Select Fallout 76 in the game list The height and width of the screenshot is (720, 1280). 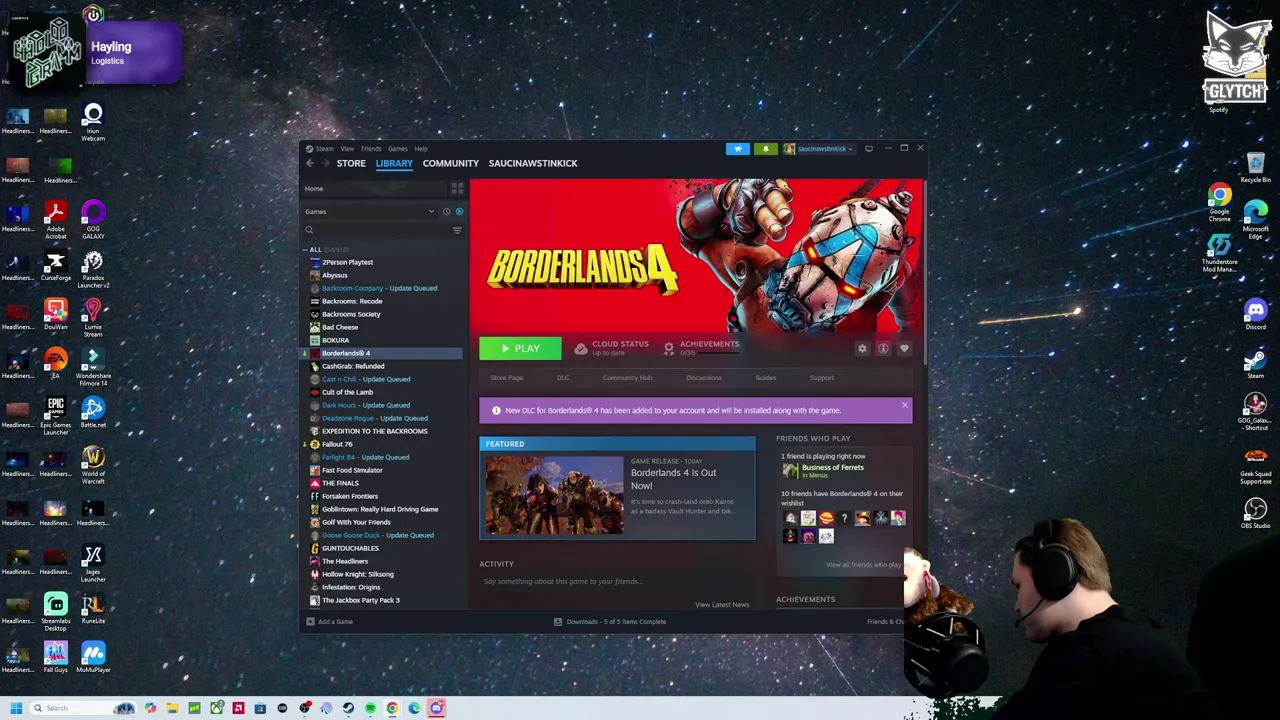[336, 444]
